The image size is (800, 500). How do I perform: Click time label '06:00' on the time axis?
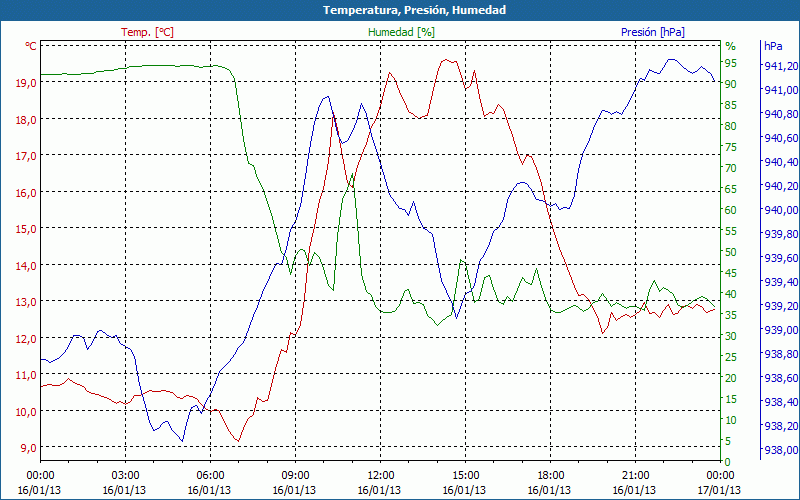(210, 476)
